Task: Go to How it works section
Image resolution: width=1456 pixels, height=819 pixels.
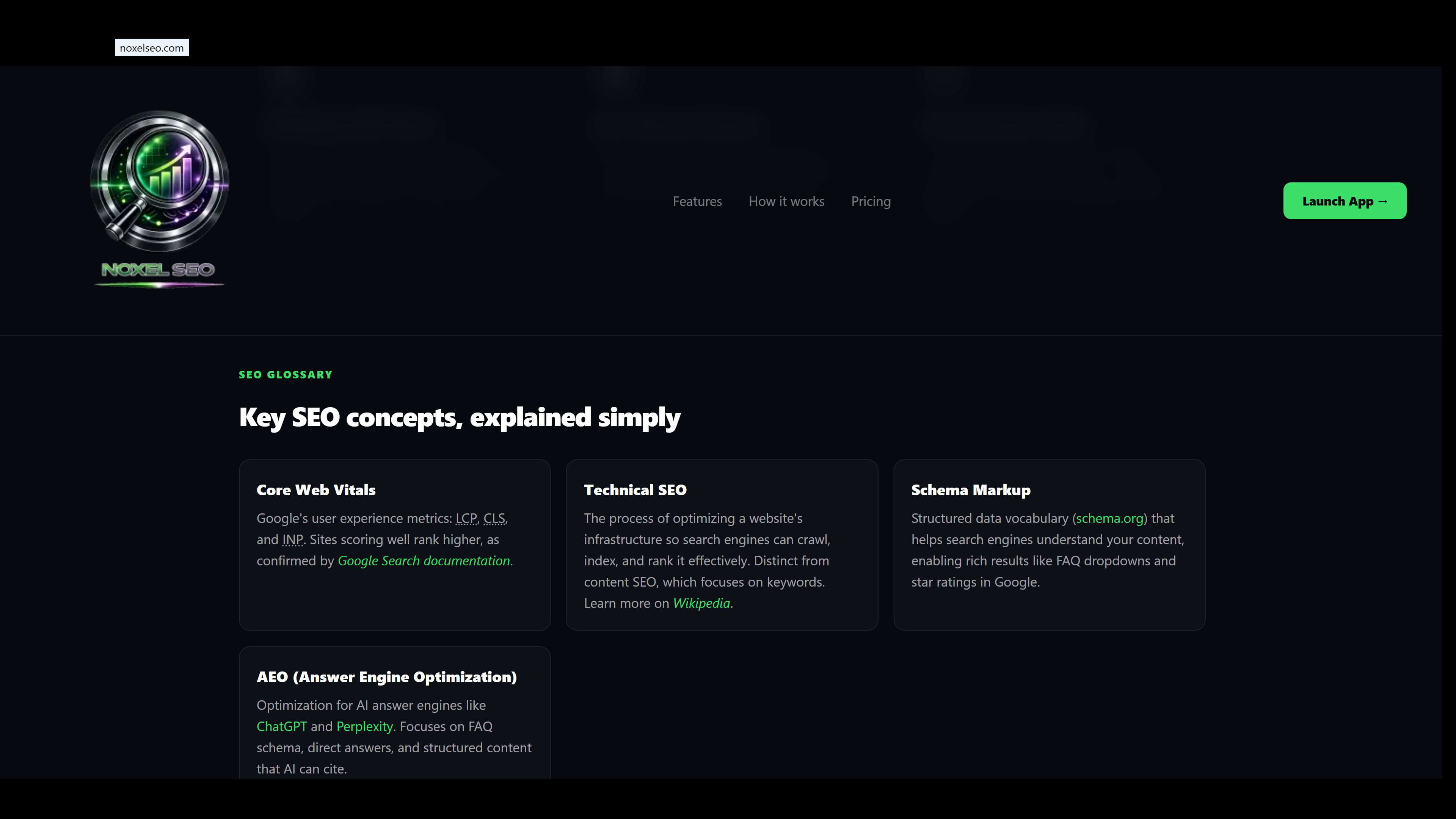Action: point(786,201)
